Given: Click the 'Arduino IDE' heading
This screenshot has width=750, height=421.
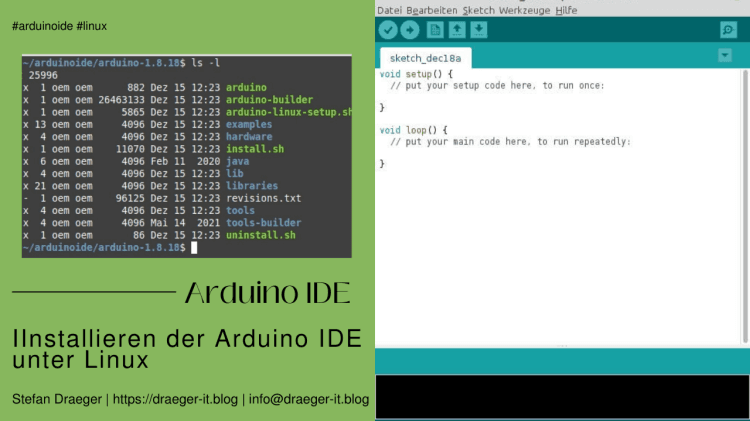Looking at the screenshot, I should point(267,293).
